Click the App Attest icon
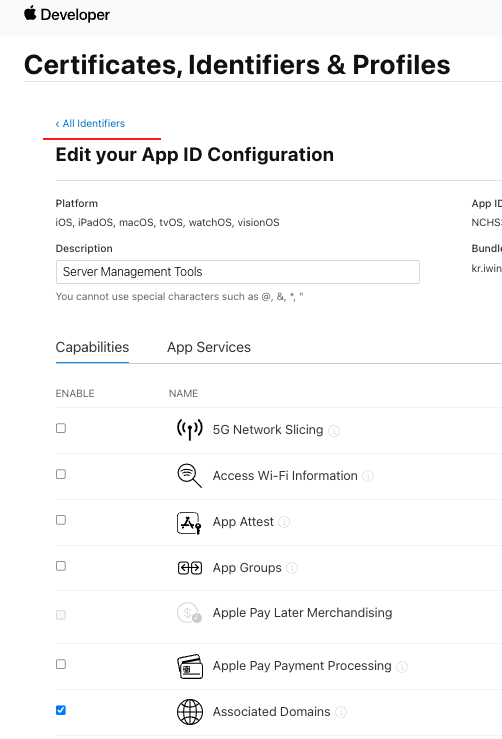Image resolution: width=502 pixels, height=739 pixels. [x=189, y=522]
